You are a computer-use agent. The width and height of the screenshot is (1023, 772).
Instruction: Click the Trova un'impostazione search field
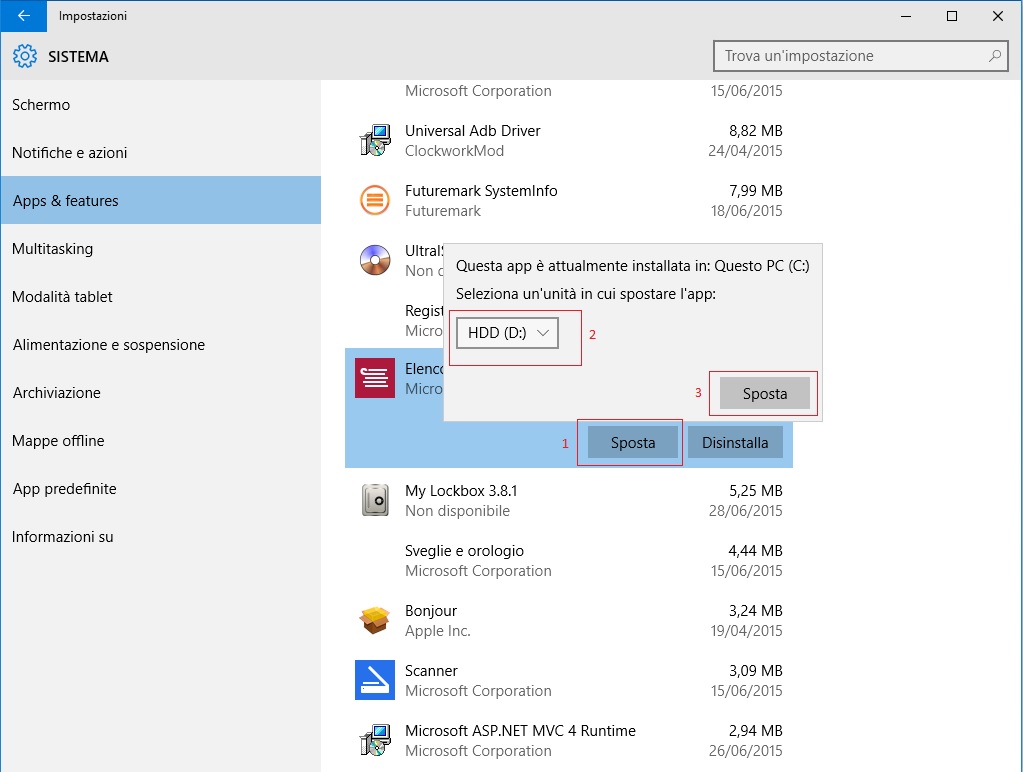(850, 56)
